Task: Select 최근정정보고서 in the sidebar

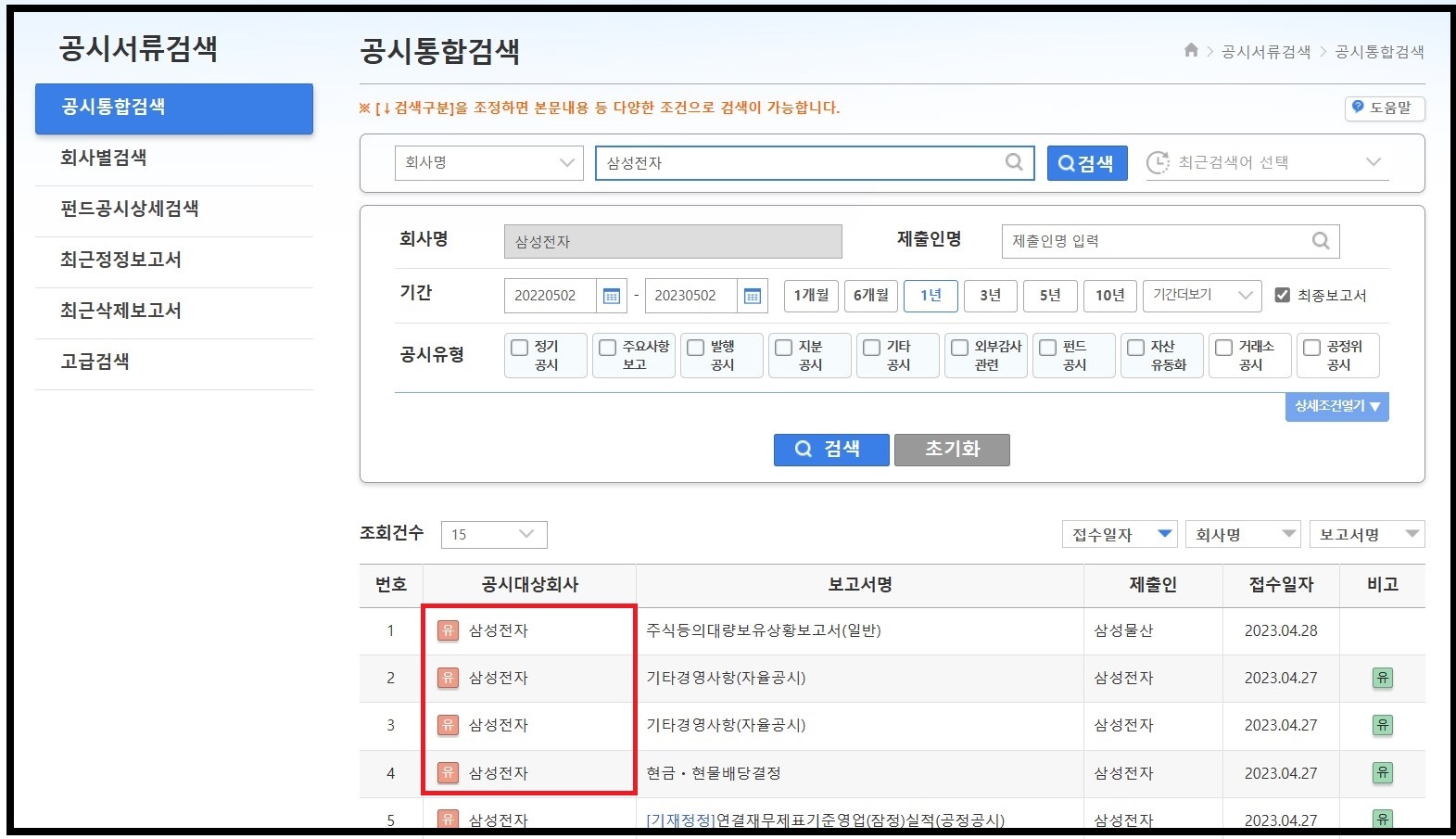Action: point(174,261)
